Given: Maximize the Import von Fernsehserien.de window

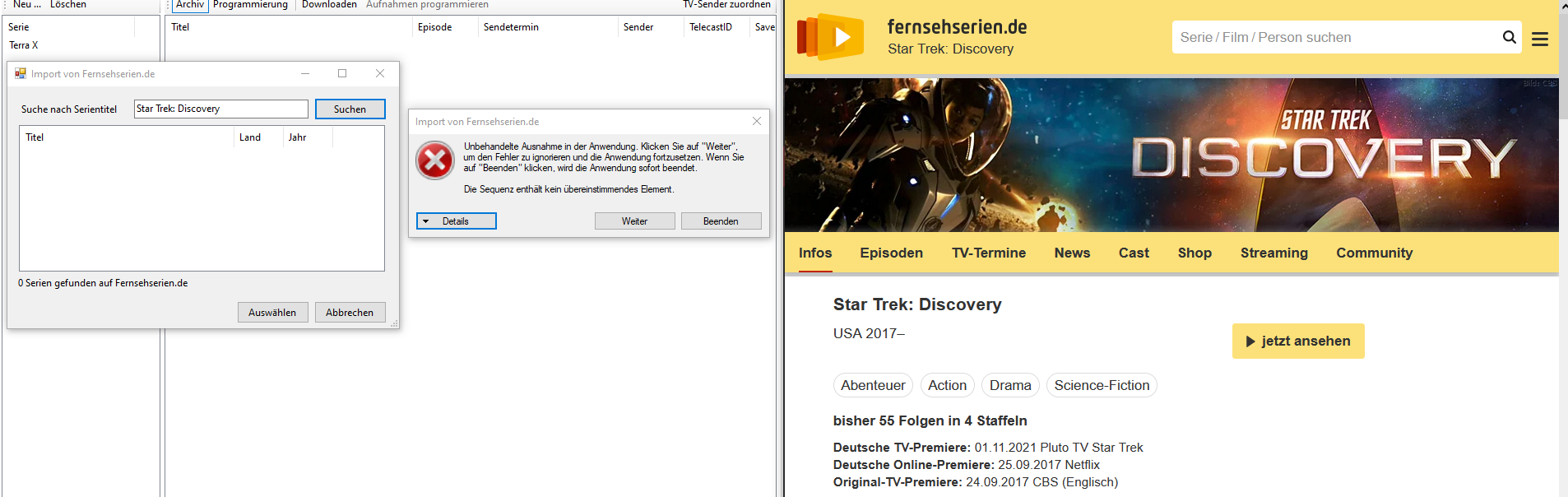Looking at the screenshot, I should [x=342, y=73].
